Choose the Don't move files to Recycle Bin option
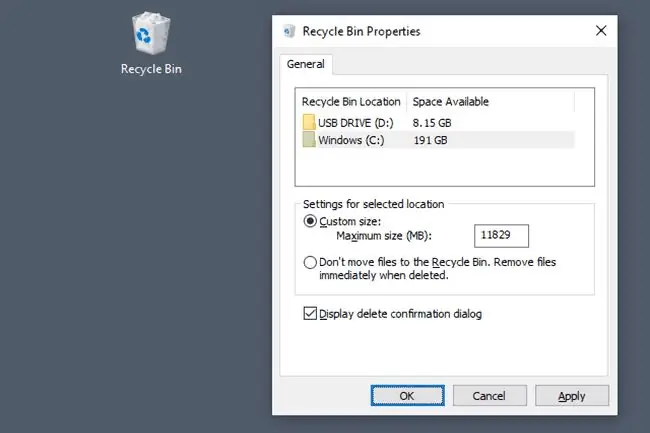This screenshot has width=650, height=433. (x=310, y=262)
